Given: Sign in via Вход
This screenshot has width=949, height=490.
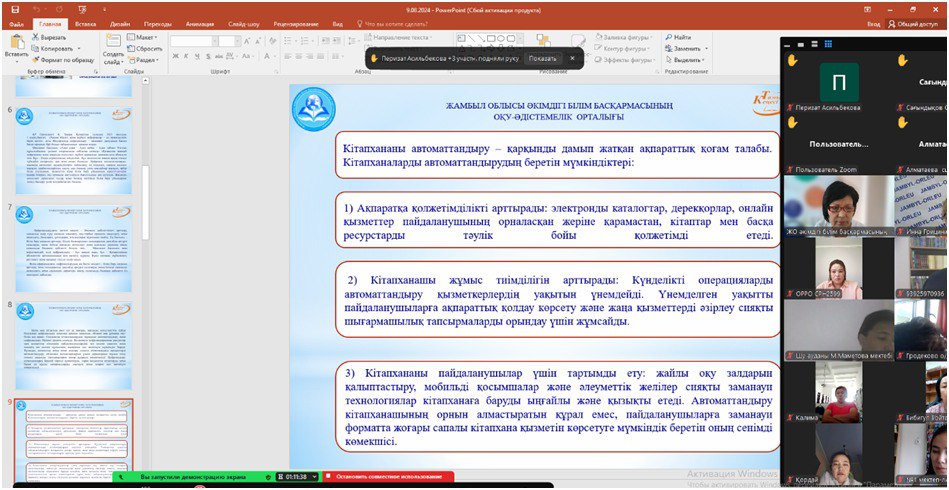Looking at the screenshot, I should [x=873, y=24].
